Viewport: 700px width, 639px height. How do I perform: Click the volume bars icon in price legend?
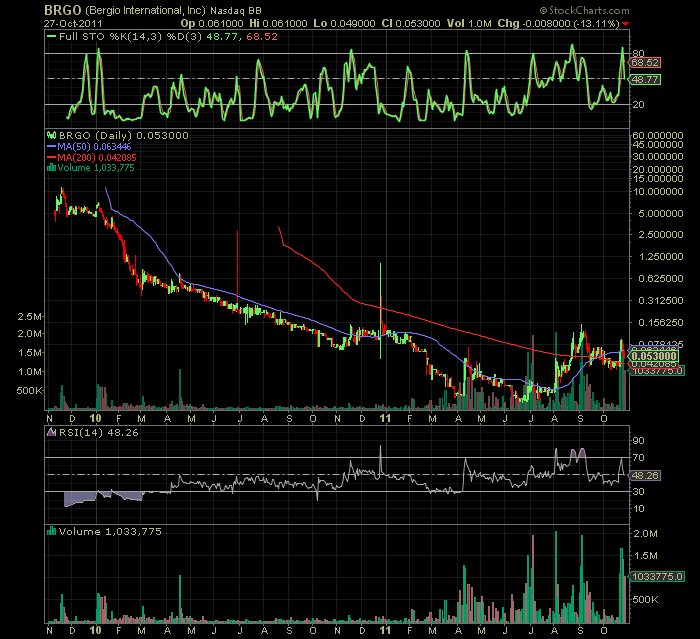tap(52, 168)
